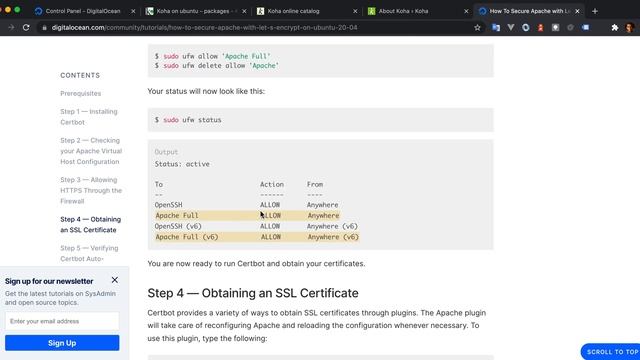This screenshot has height=360, width=640.
Task: Click the 'Output' label in code block
Action: 166,152
